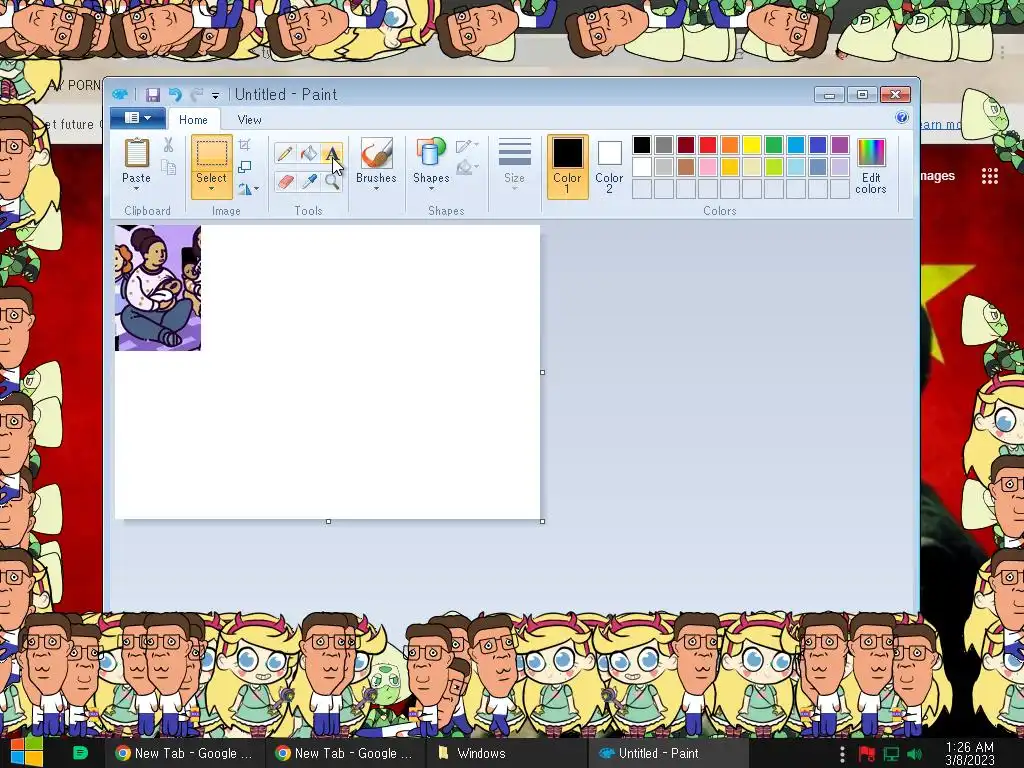Click the volume speaker tray icon
This screenshot has height=768, width=1024.
[x=914, y=754]
